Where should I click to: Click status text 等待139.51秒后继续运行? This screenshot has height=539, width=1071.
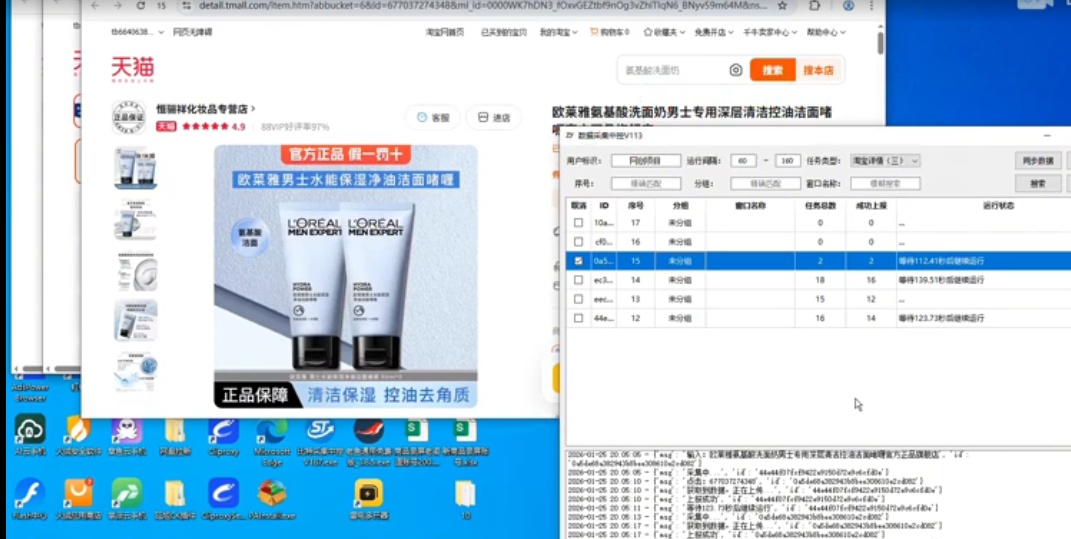(941, 280)
